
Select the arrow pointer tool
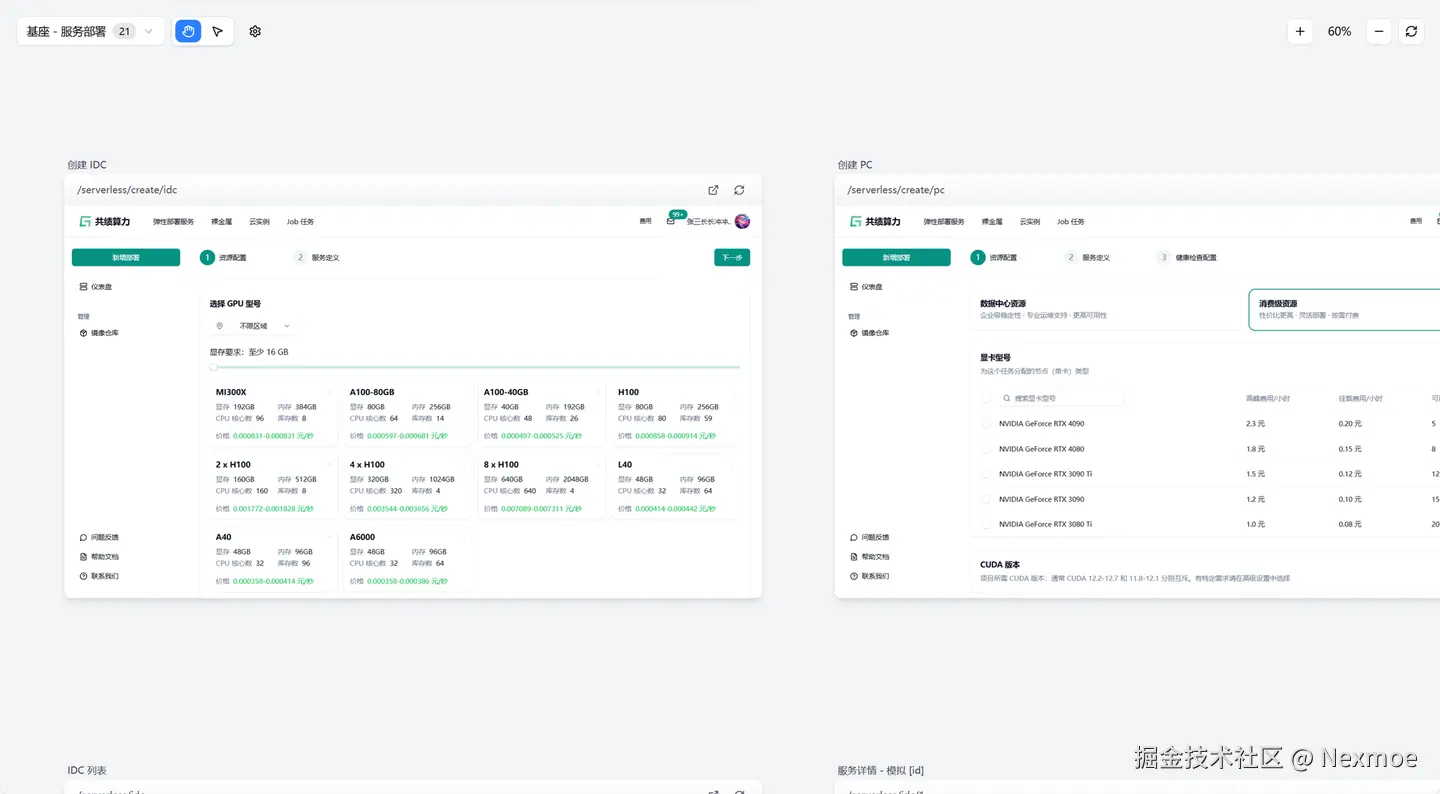pyautogui.click(x=217, y=31)
